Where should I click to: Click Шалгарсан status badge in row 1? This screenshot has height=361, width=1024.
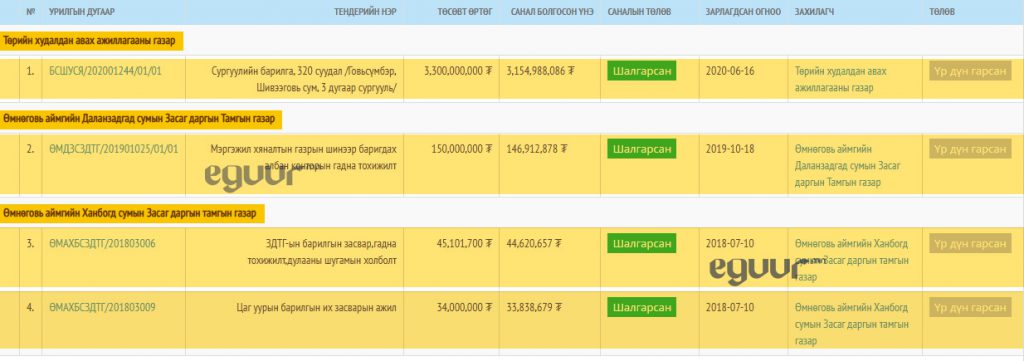[x=641, y=71]
